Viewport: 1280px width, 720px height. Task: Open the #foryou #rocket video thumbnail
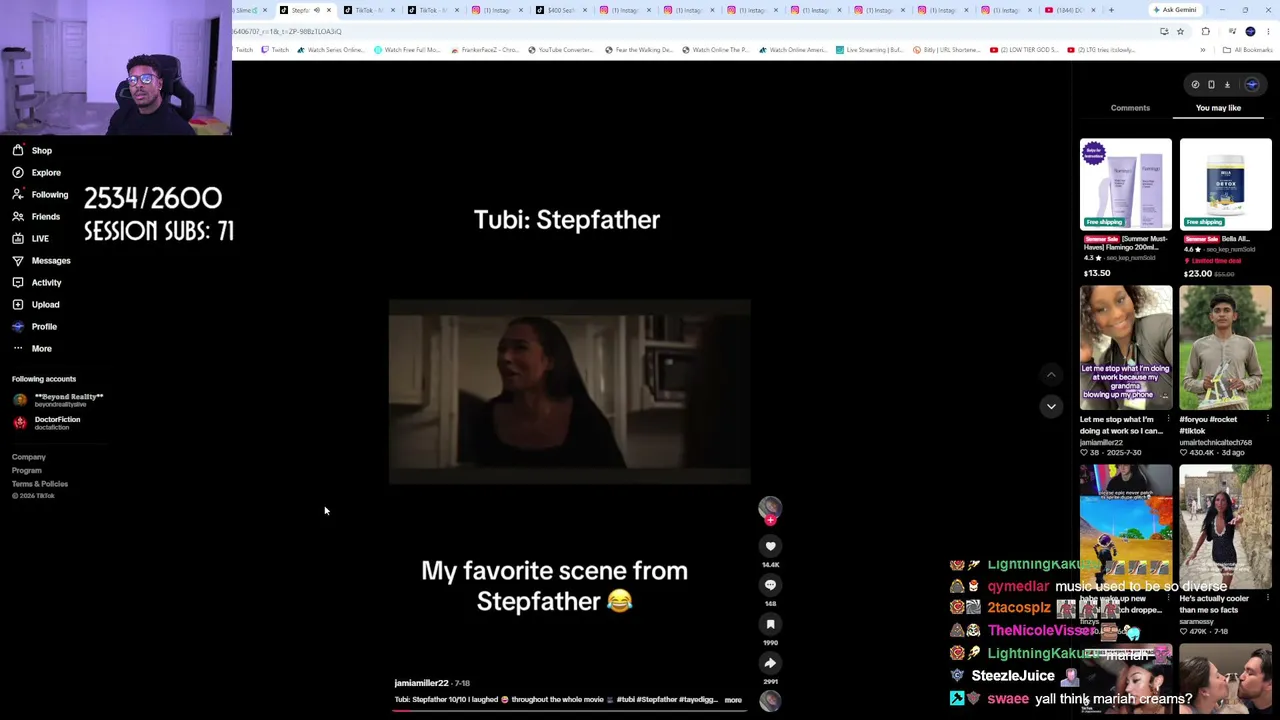pyautogui.click(x=1225, y=348)
